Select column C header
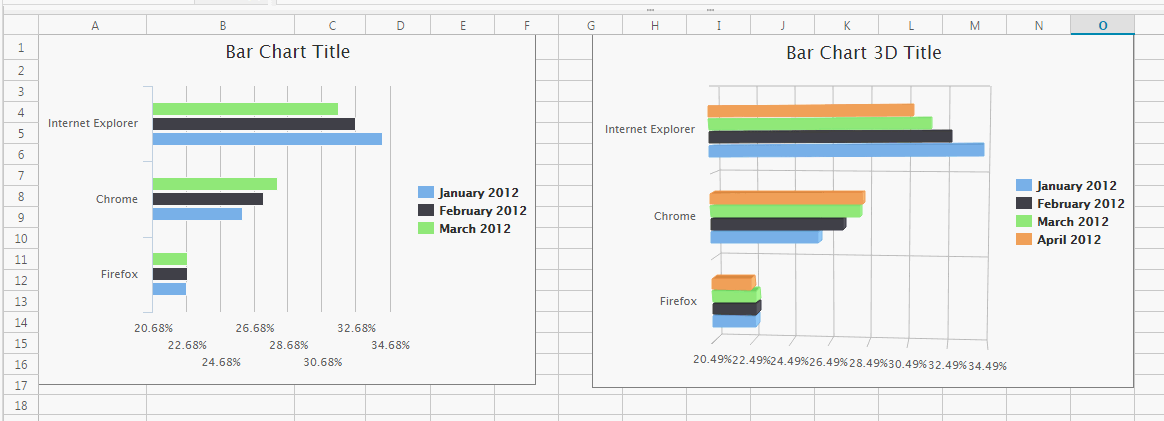Screen dimensions: 1164x421 tap(332, 25)
